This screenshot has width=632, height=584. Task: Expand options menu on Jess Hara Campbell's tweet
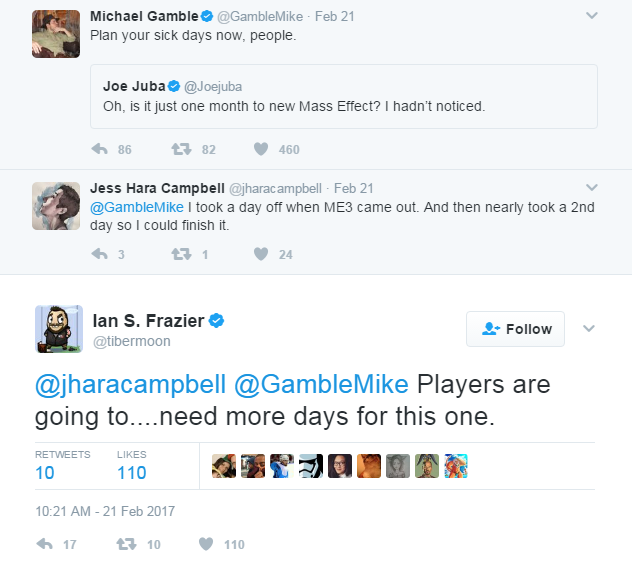[591, 187]
